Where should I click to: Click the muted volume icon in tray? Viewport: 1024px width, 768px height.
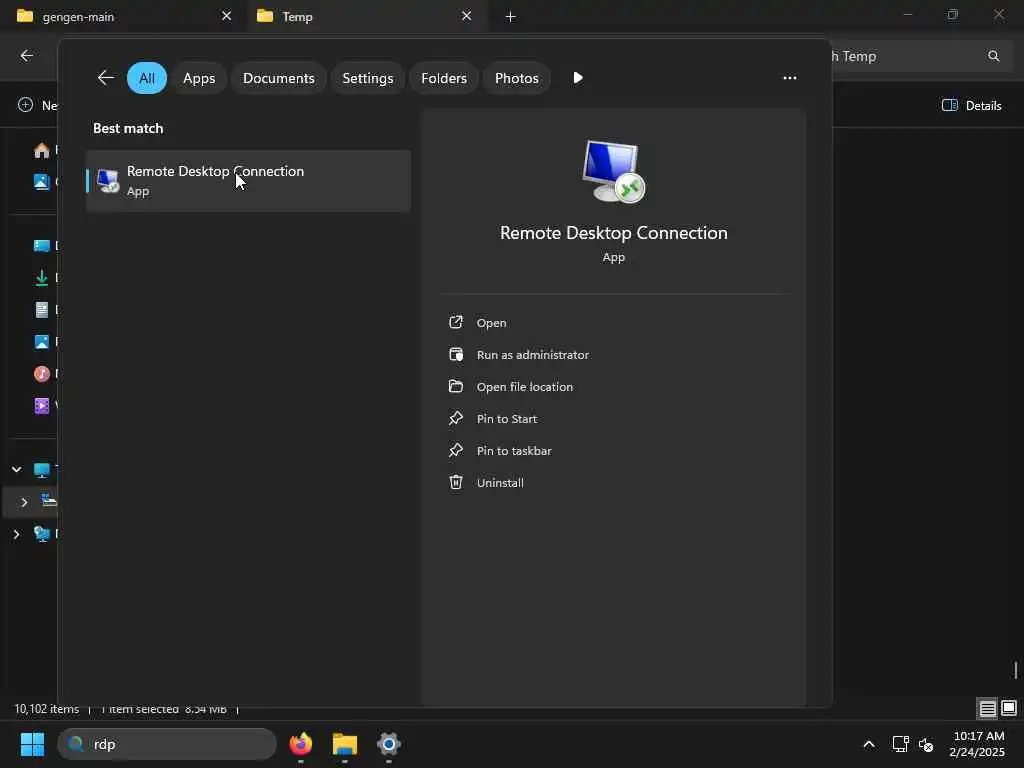(926, 744)
